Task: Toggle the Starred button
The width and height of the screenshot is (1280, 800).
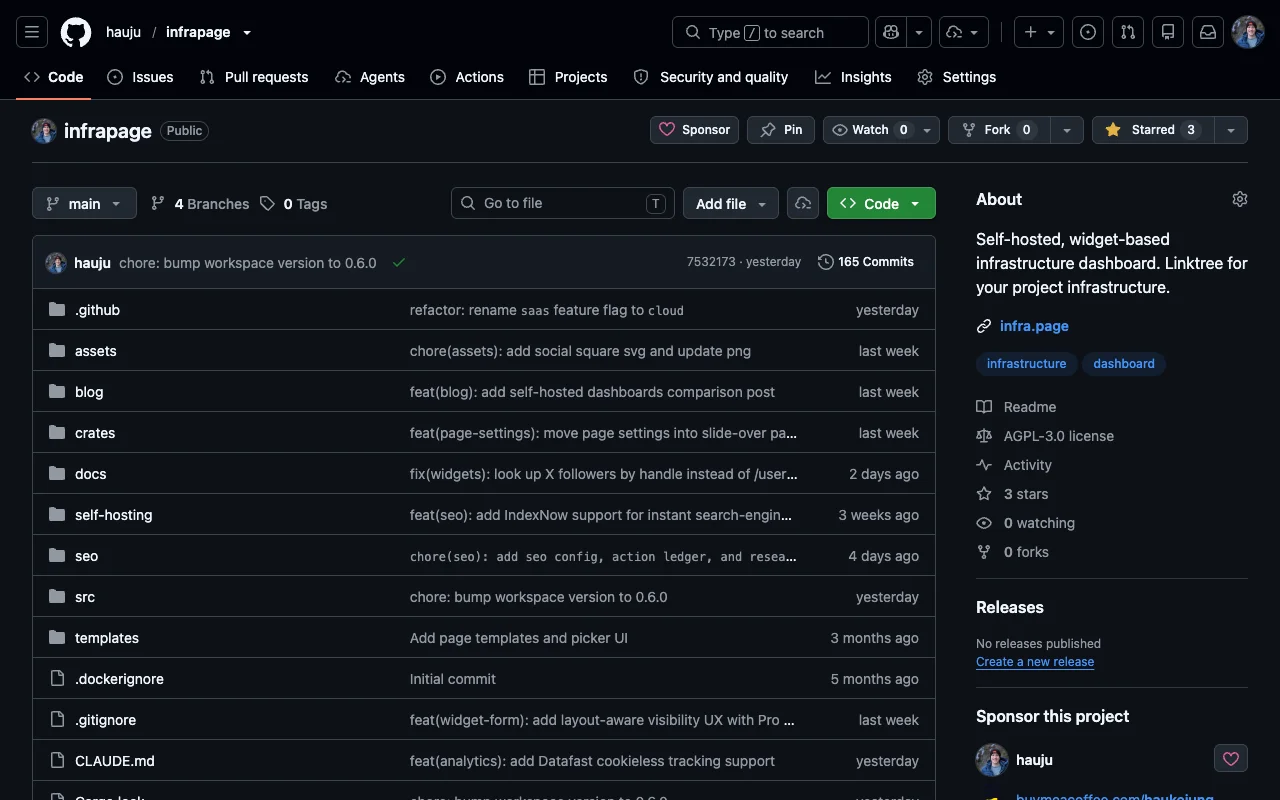Action: click(x=1153, y=130)
